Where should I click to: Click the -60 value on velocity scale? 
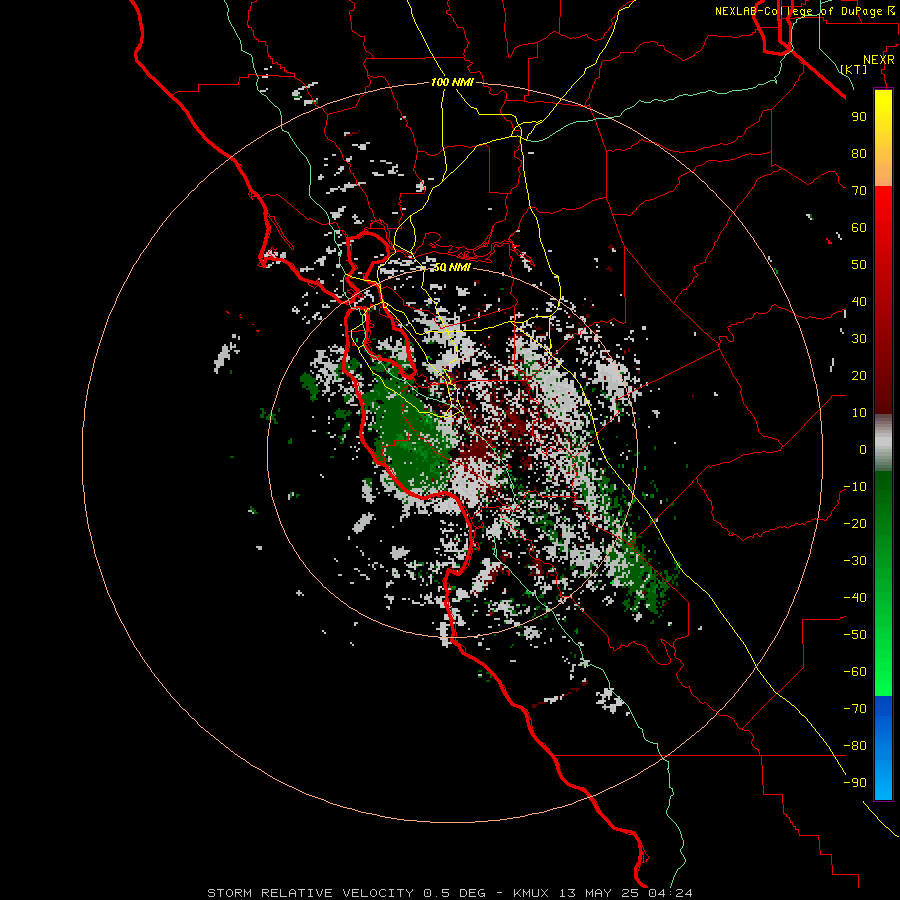tap(855, 672)
